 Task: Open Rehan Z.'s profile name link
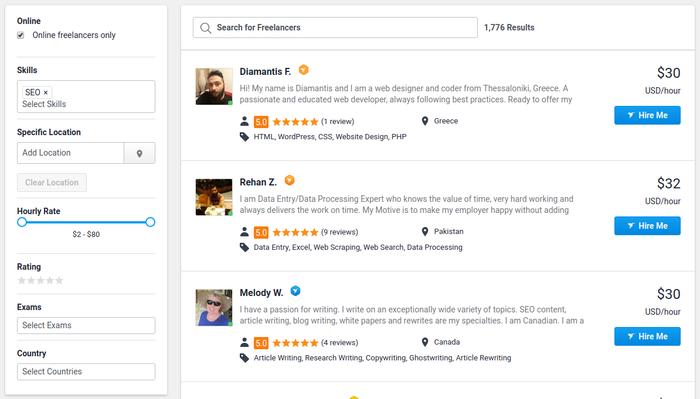(258, 182)
